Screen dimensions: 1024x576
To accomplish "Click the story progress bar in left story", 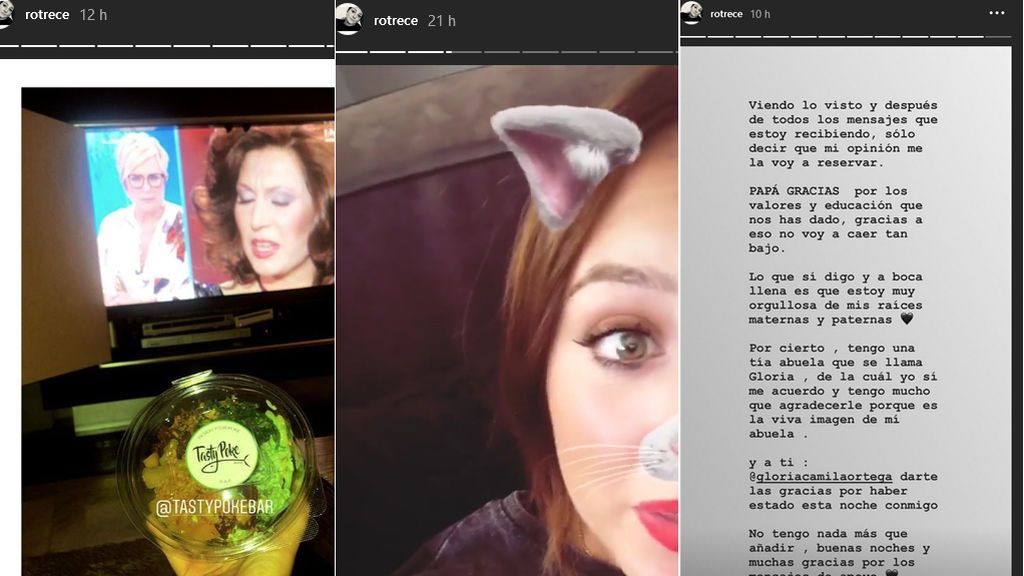I will (x=167, y=46).
